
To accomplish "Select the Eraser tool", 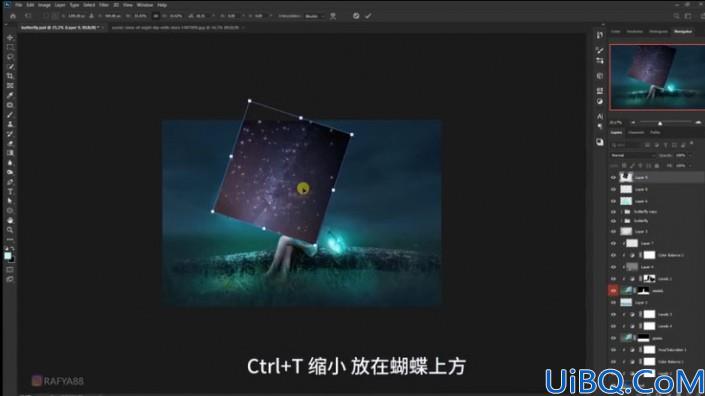I will click(10, 143).
